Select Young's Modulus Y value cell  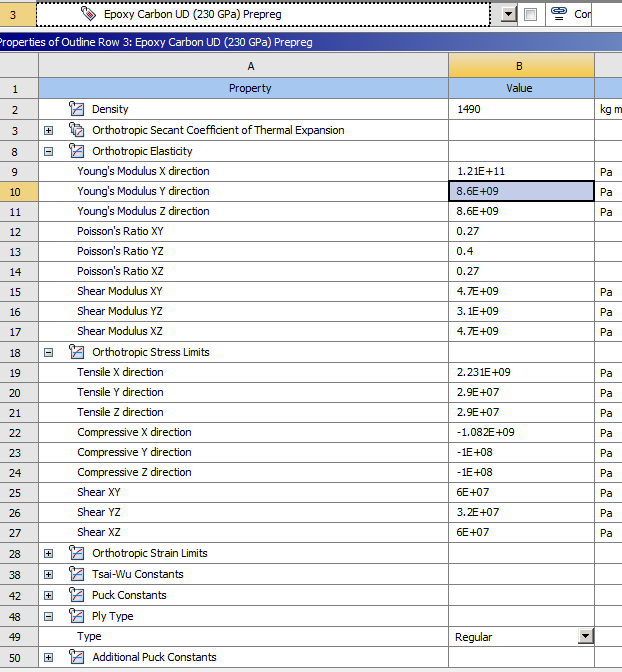[x=521, y=191]
